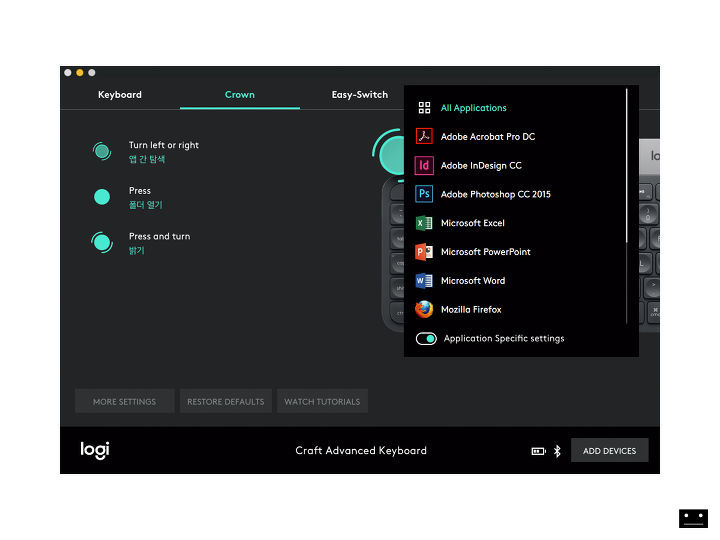The width and height of the screenshot is (720, 540).
Task: Click the robot face icon at the bottom right
Action: coord(693,518)
